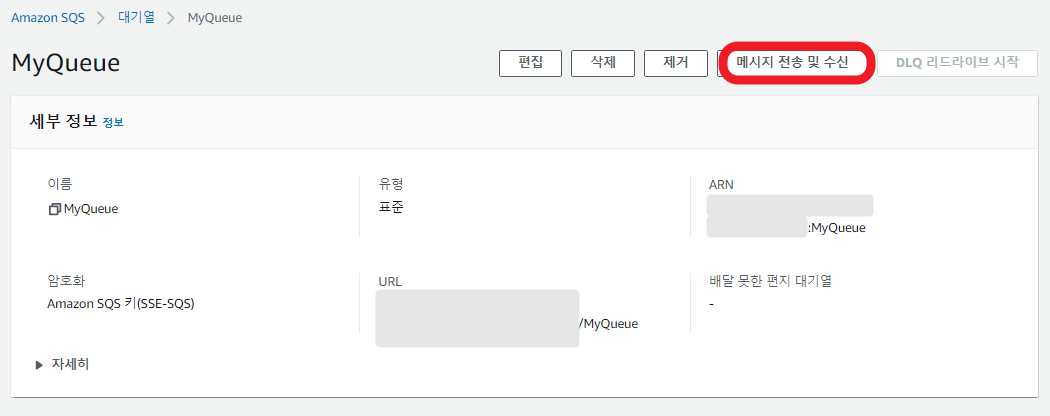This screenshot has width=1050, height=416.
Task: Expand the 자세히 section
Action: pyautogui.click(x=63, y=364)
